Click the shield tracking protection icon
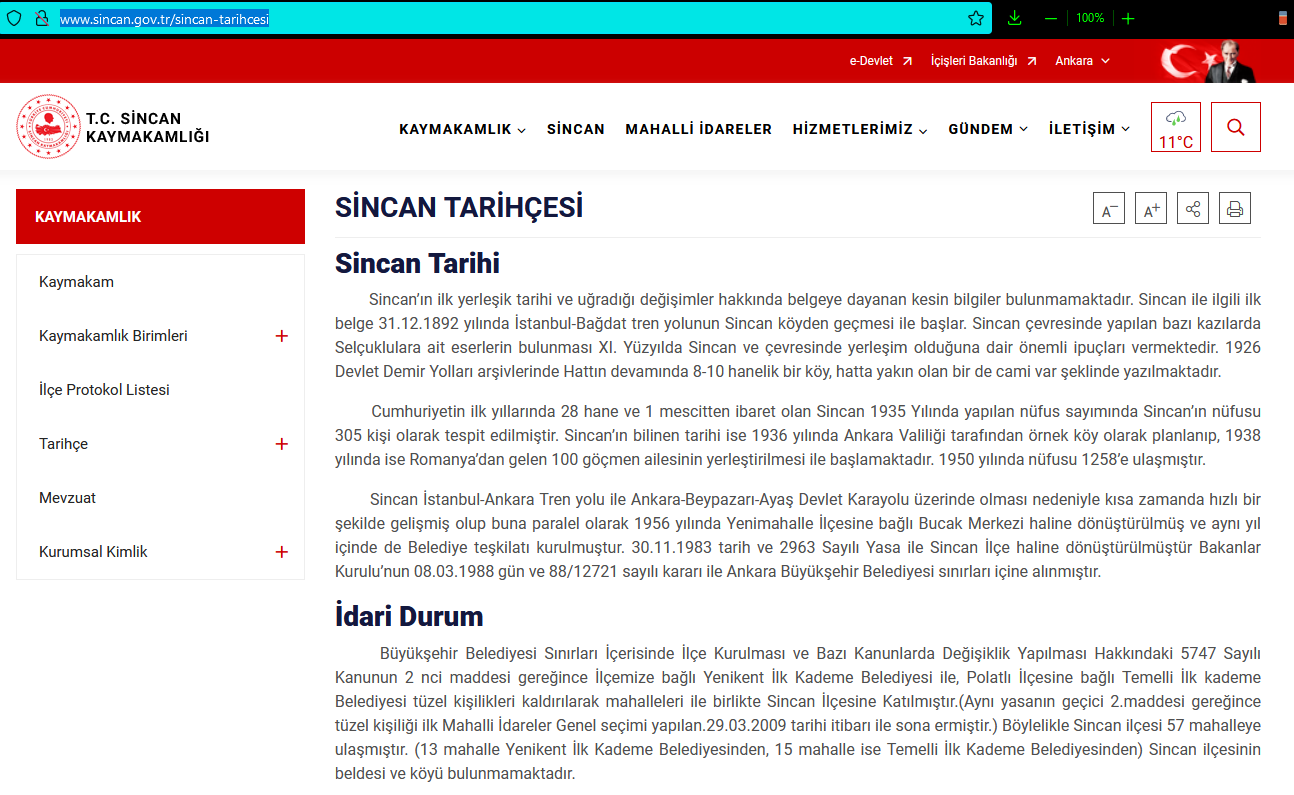Screen dimensions: 1294x795 click(x=14, y=18)
